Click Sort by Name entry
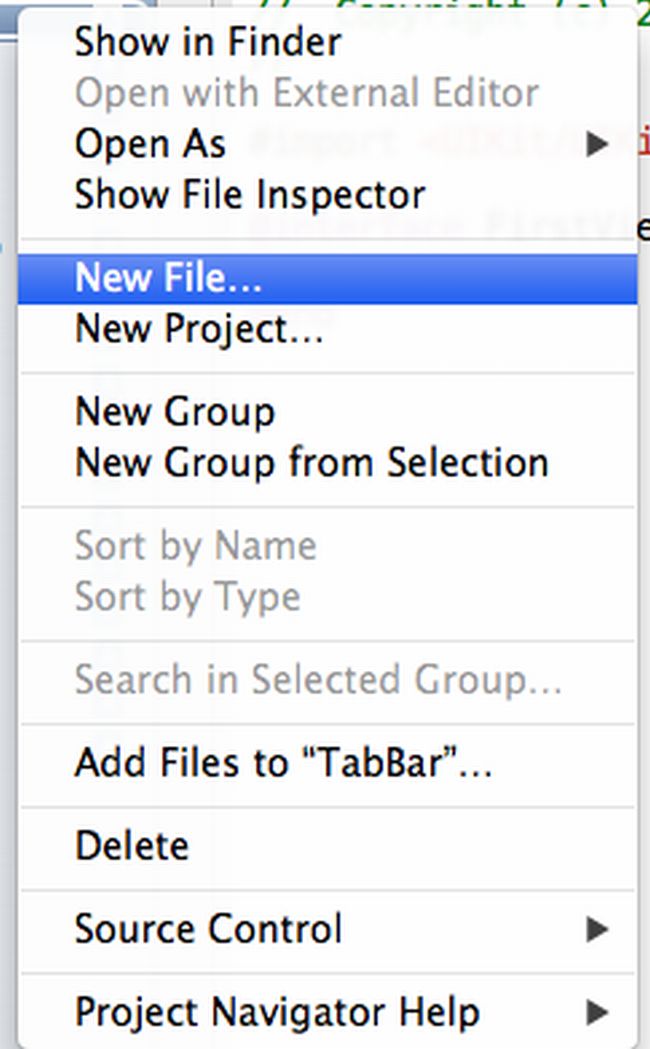 click(x=195, y=546)
